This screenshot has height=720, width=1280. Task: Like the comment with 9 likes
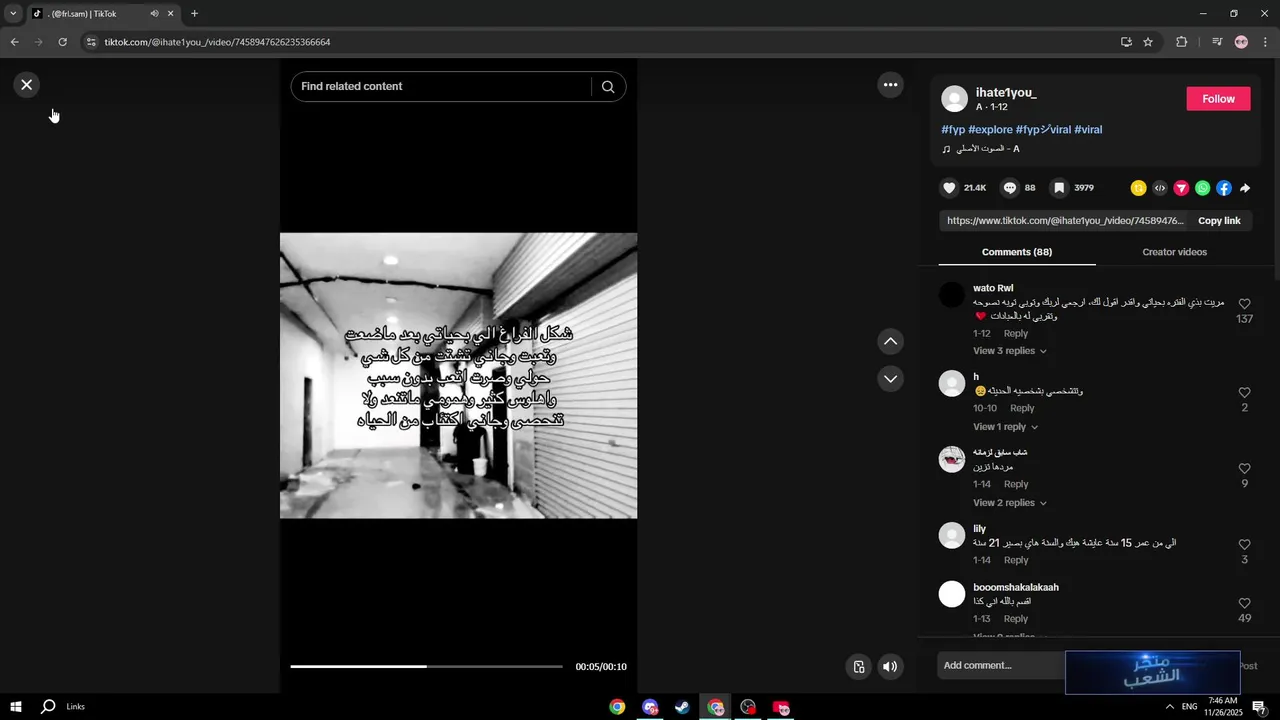pyautogui.click(x=1245, y=469)
